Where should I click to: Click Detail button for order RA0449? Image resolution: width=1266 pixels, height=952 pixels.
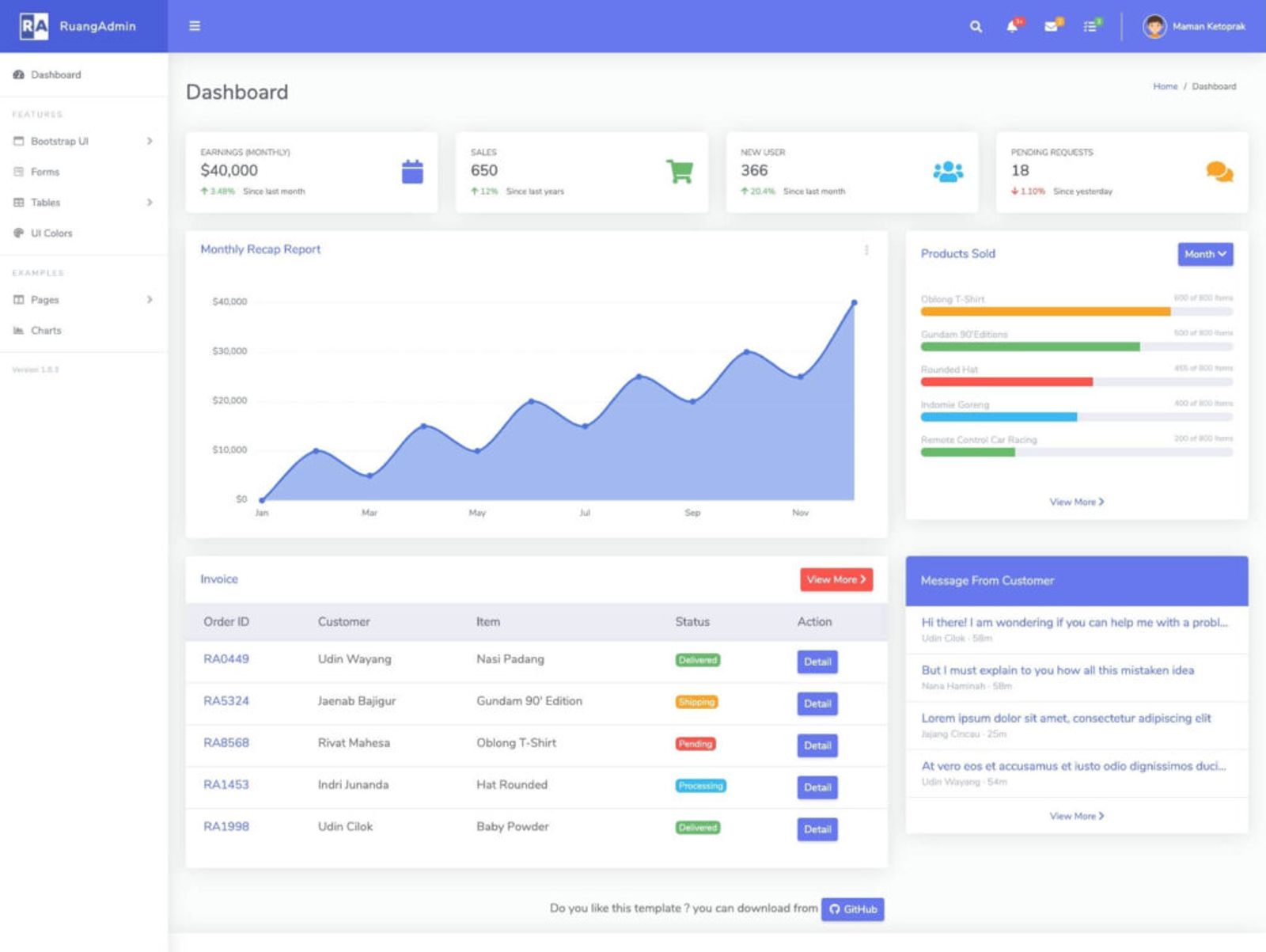pyautogui.click(x=817, y=662)
